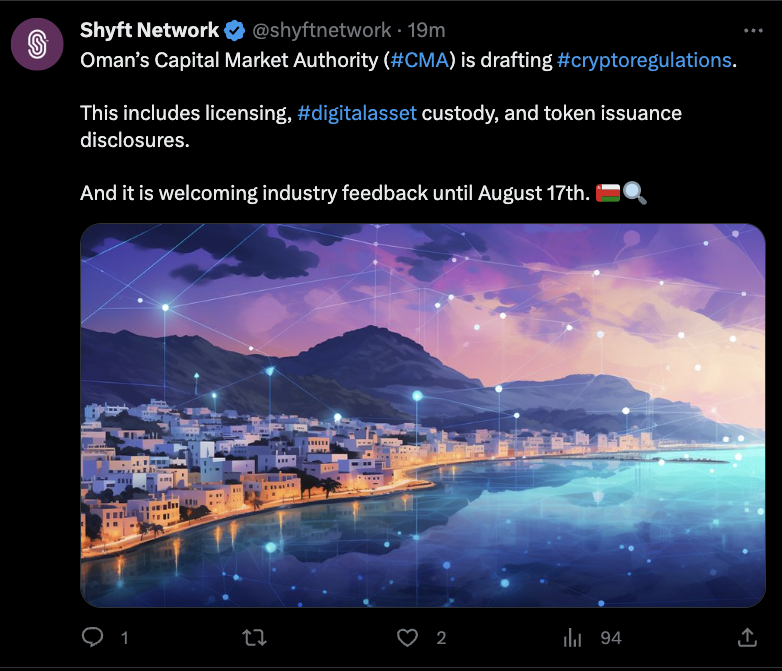The width and height of the screenshot is (782, 671).
Task: Click the 19m timestamp
Action: [x=426, y=30]
